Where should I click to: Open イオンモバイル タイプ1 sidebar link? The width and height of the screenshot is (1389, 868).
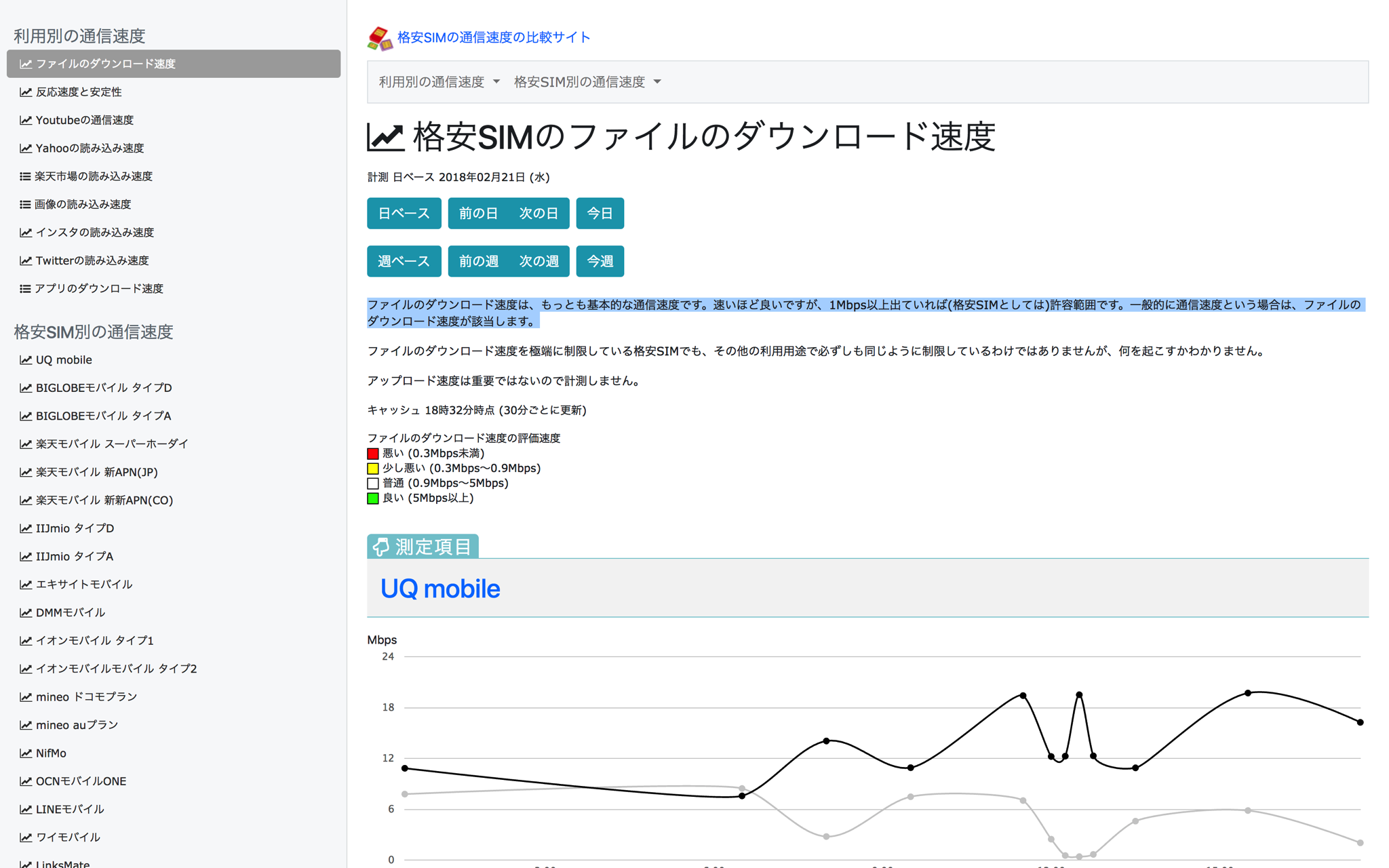(x=95, y=641)
